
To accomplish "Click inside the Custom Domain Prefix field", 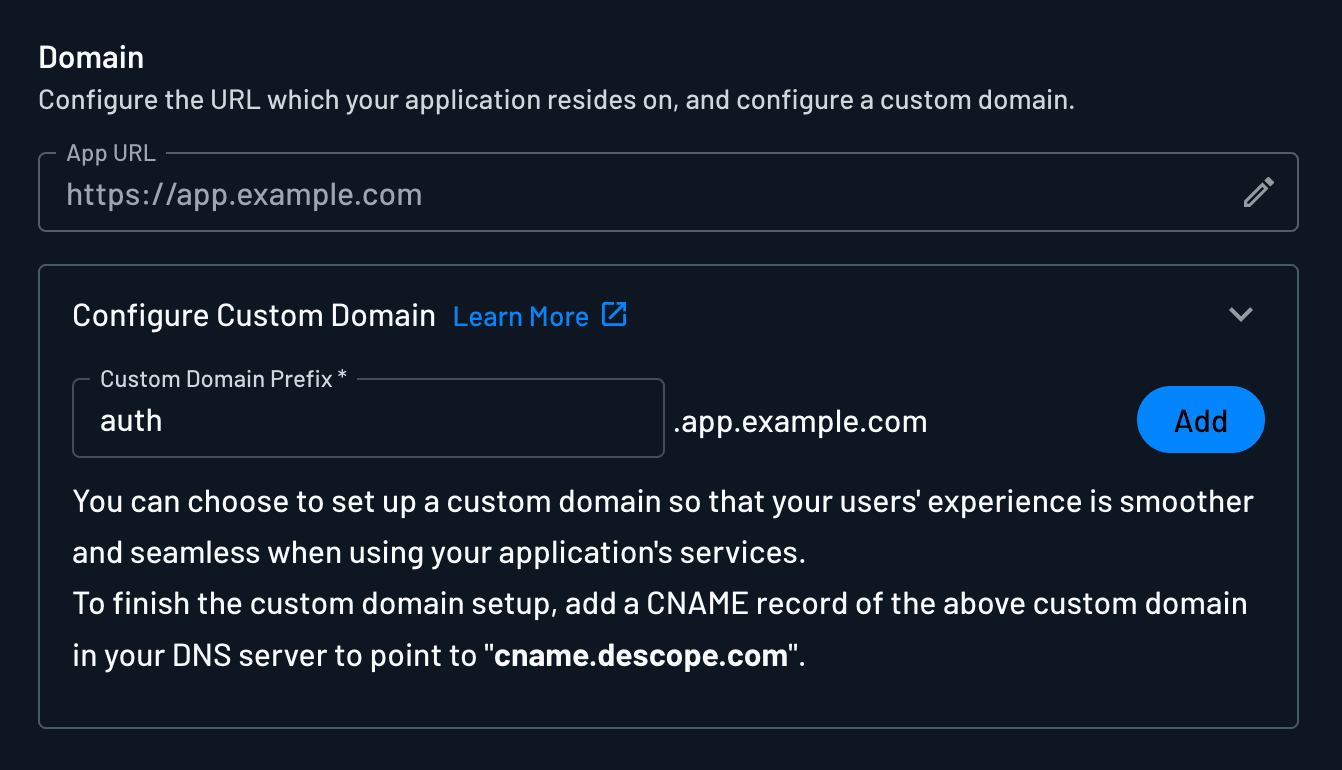I will point(368,420).
